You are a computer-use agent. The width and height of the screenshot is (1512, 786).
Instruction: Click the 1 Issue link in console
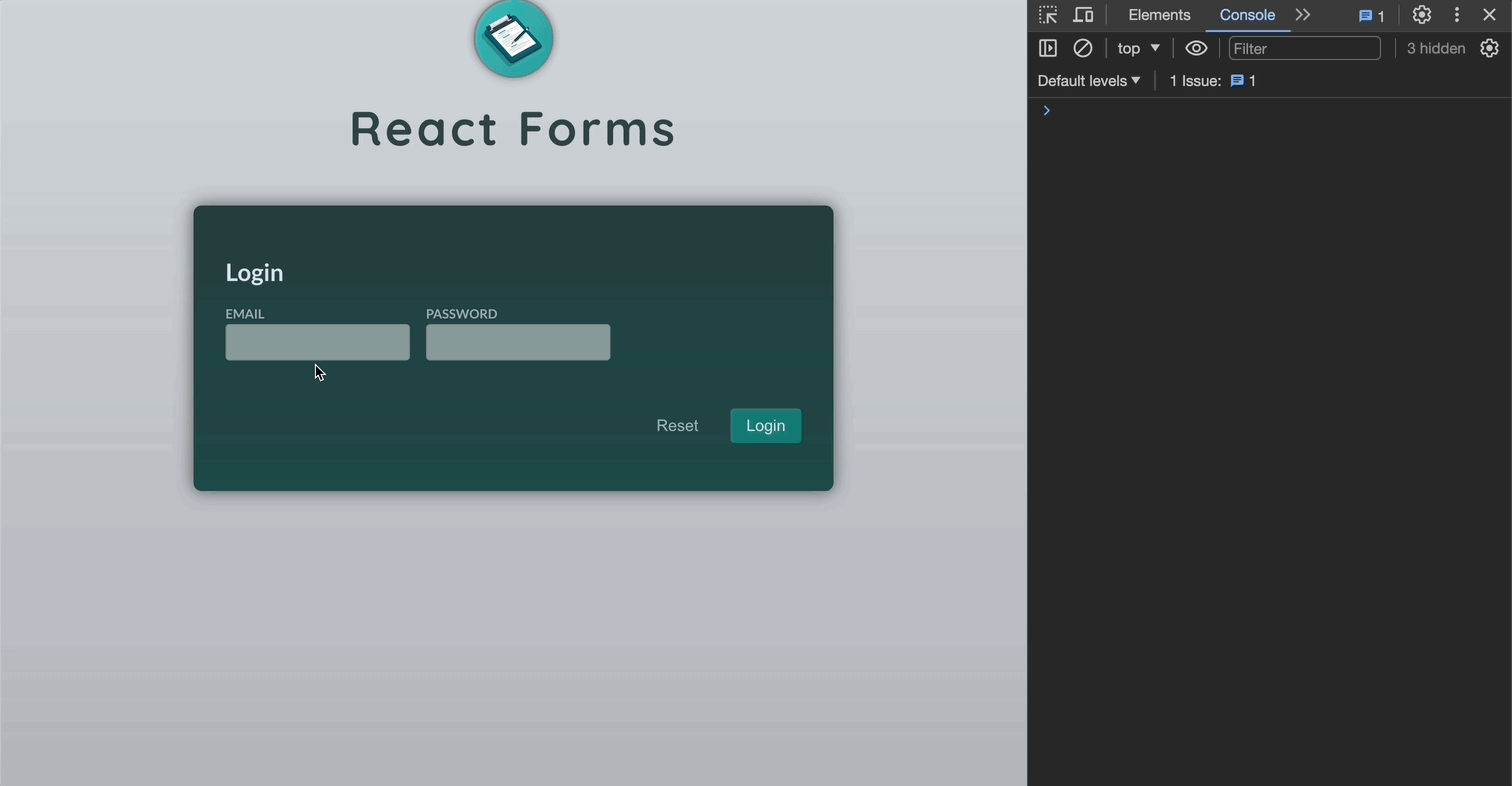tap(1213, 81)
